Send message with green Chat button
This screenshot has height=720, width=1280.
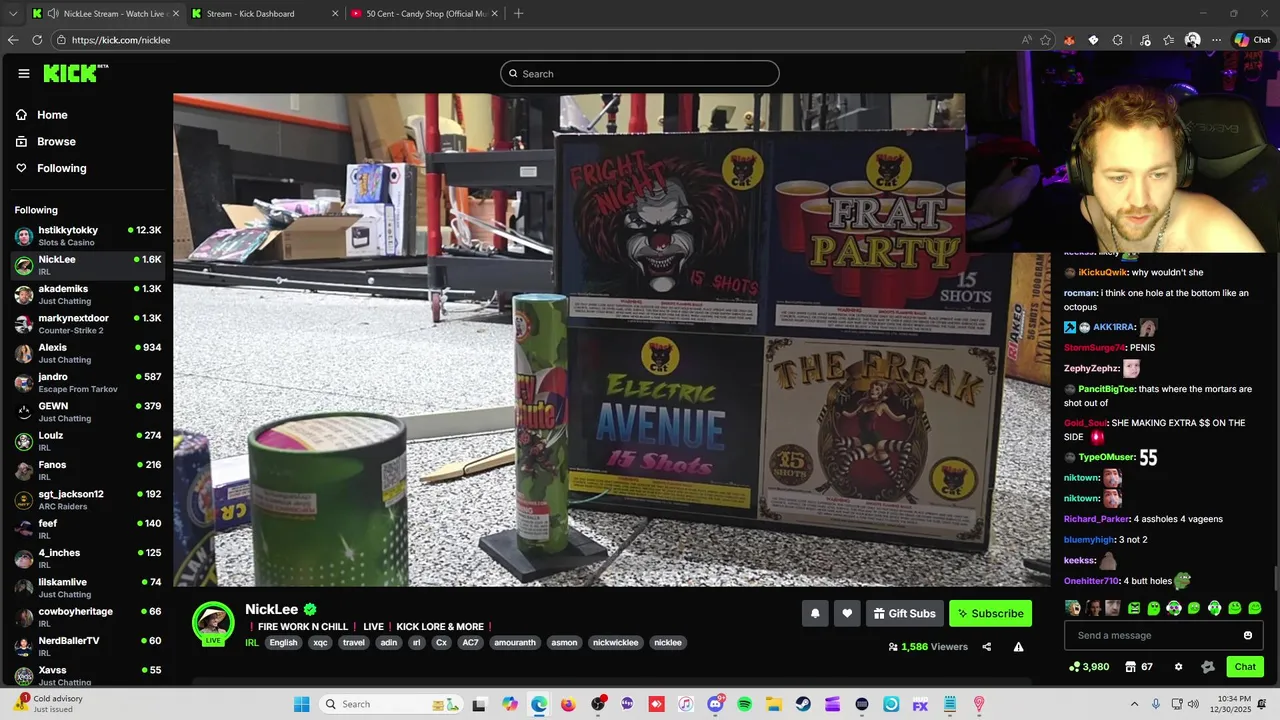pyautogui.click(x=1245, y=667)
